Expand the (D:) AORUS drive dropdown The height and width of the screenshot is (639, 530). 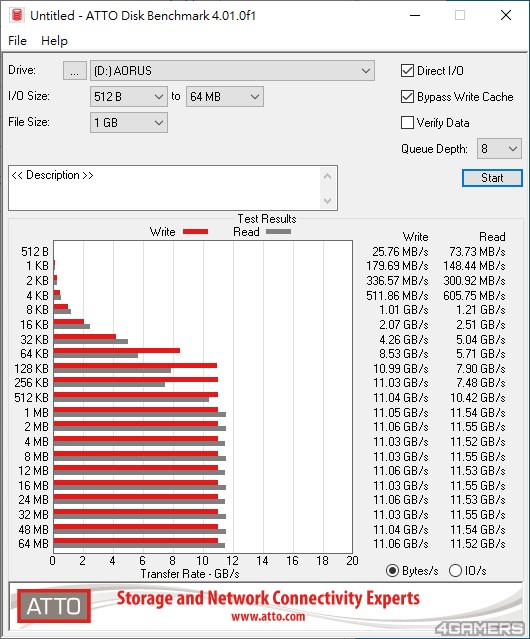[232, 71]
